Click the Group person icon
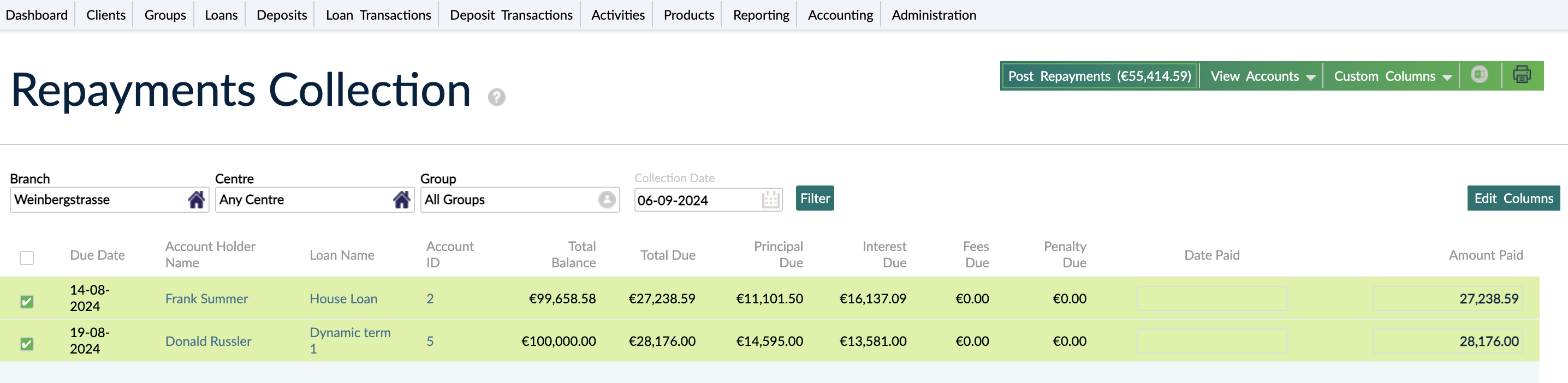 tap(606, 199)
